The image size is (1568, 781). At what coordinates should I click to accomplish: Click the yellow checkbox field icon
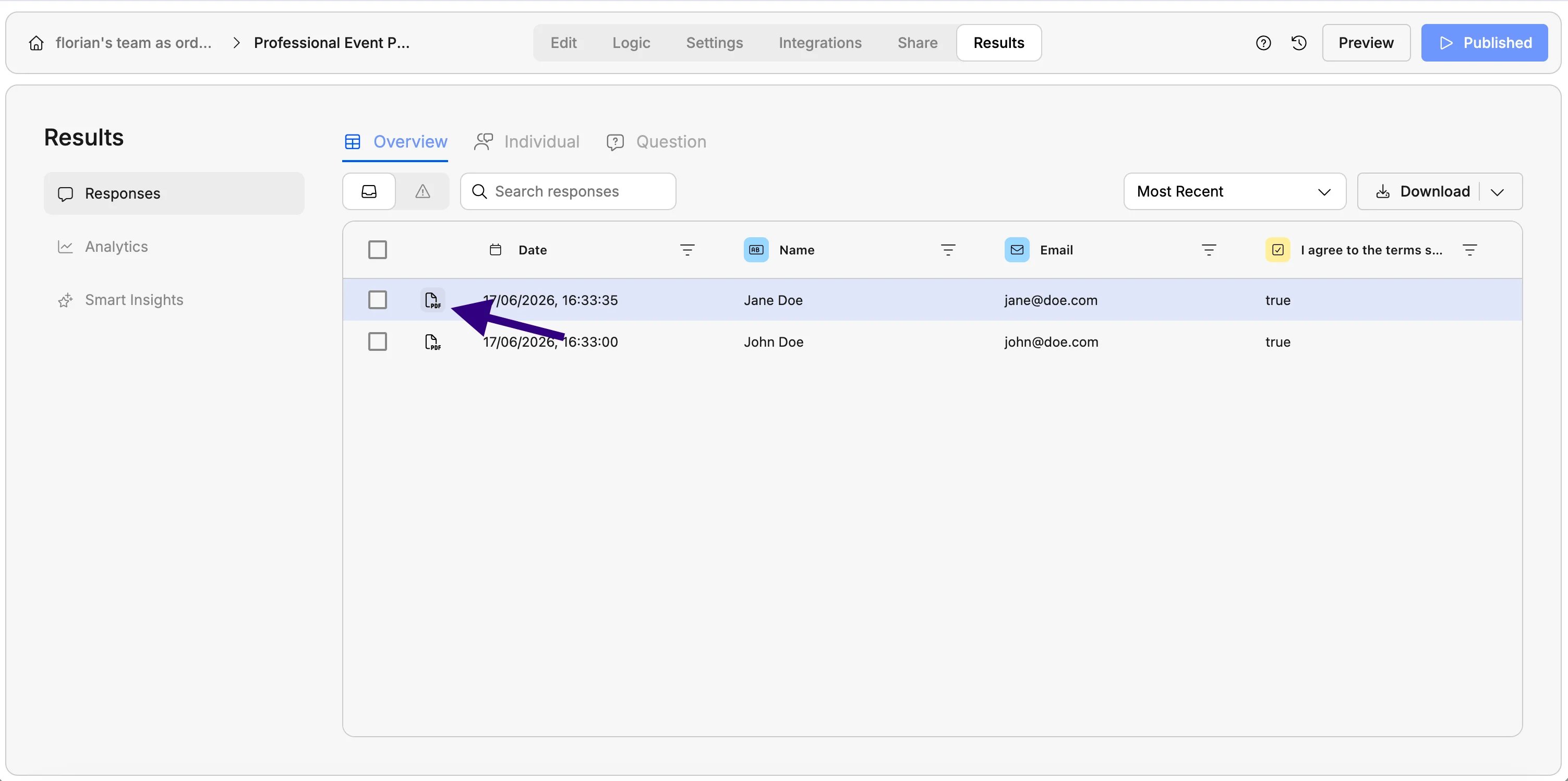tap(1277, 250)
